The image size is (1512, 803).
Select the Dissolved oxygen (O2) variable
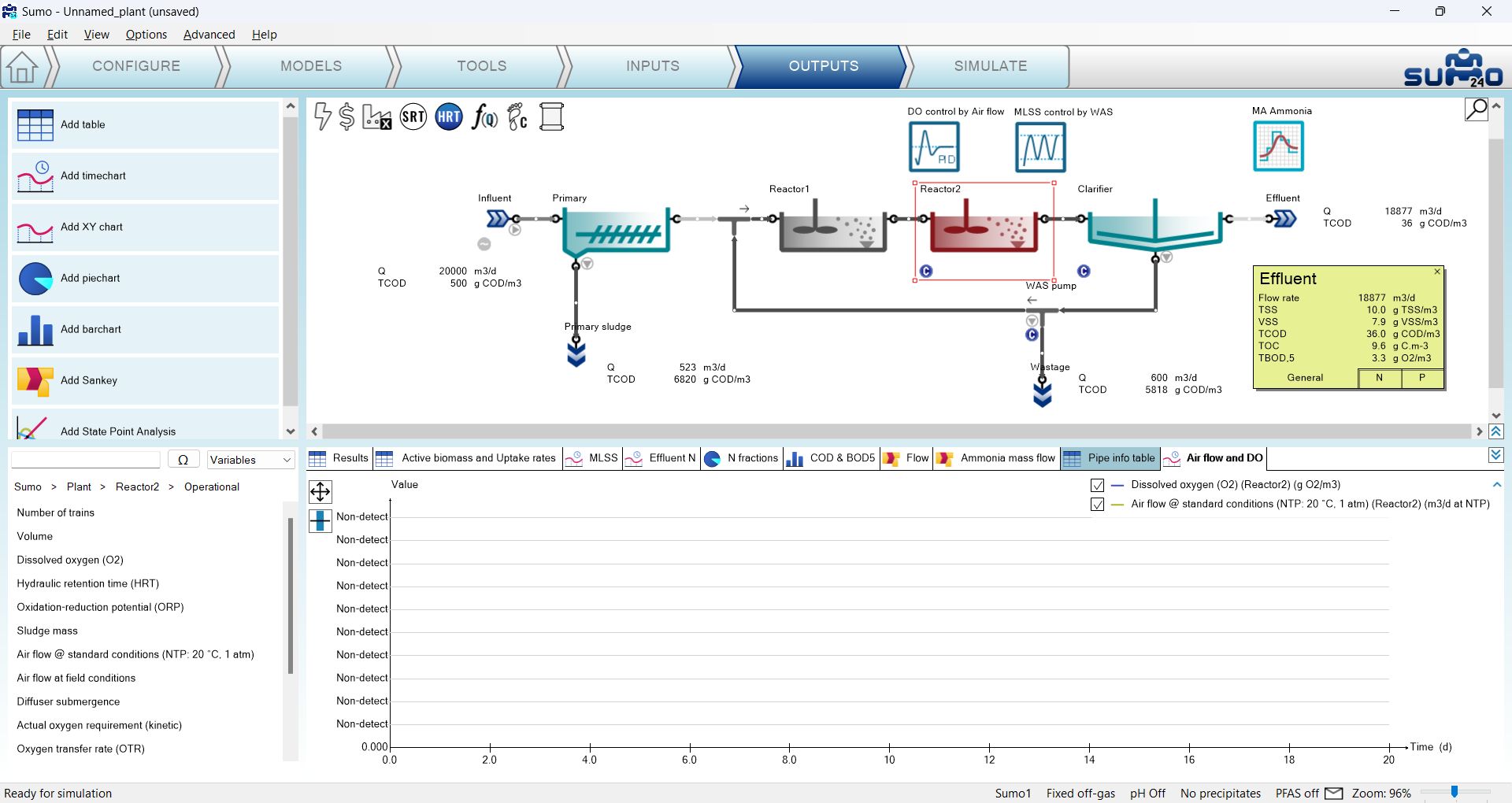pyautogui.click(x=70, y=560)
